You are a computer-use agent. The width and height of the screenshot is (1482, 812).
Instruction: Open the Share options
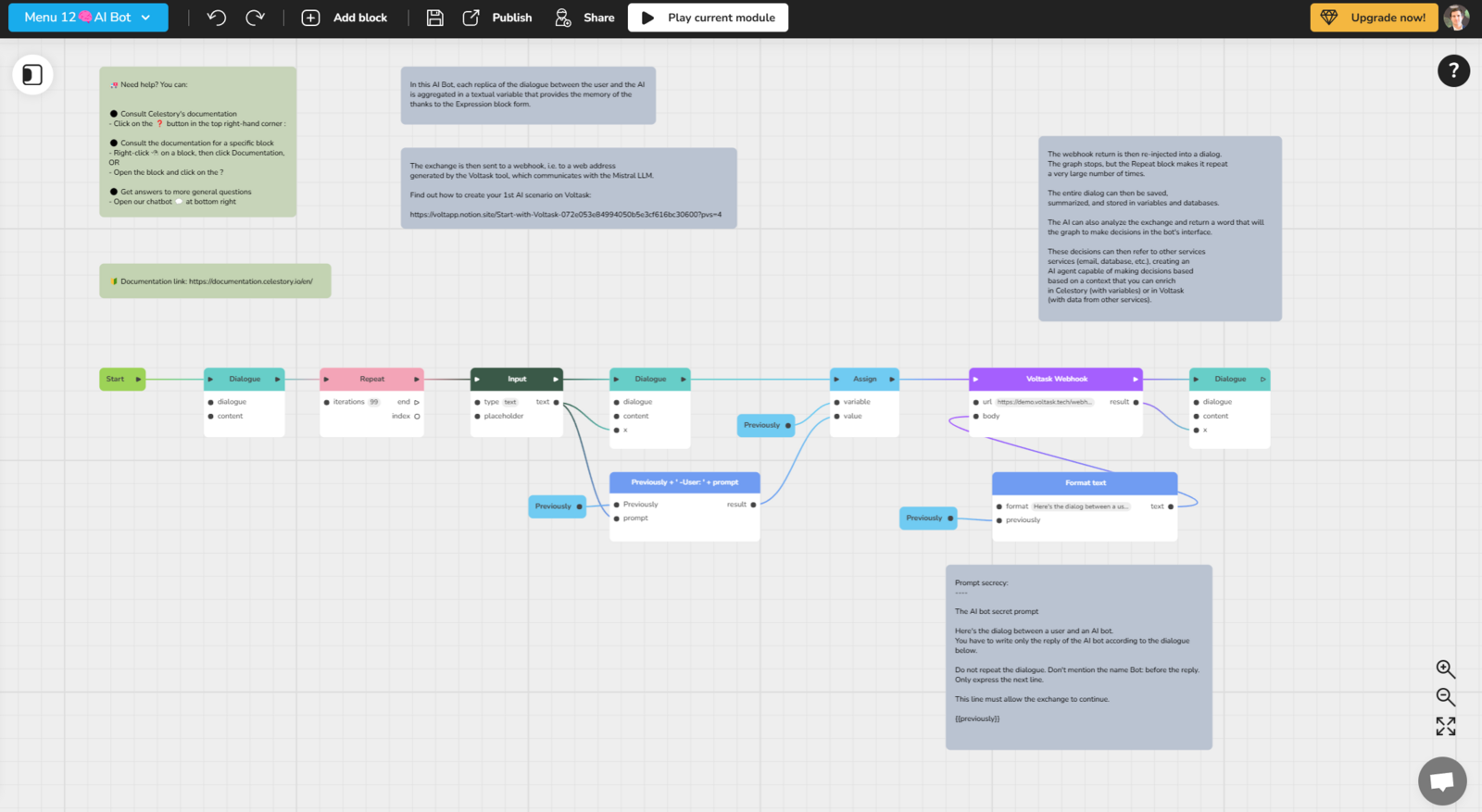[584, 18]
